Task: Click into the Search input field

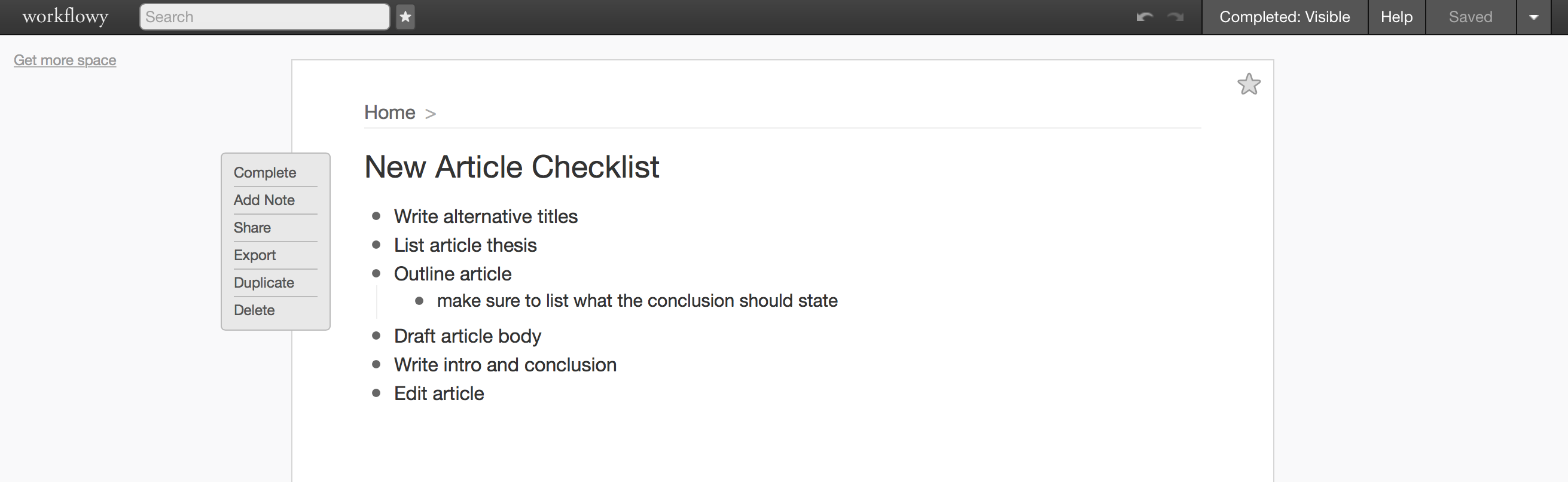Action: click(x=265, y=17)
